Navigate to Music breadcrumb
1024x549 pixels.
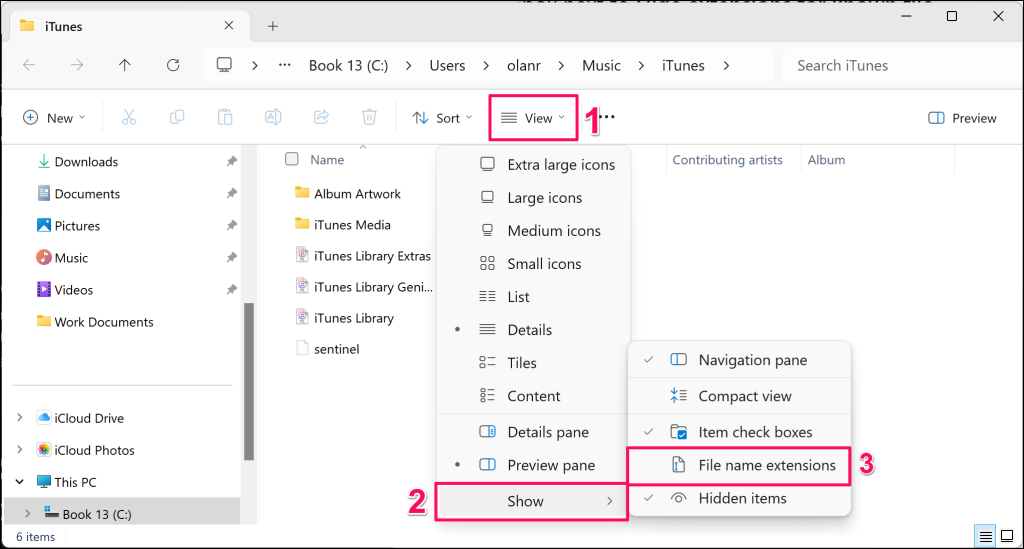[601, 65]
